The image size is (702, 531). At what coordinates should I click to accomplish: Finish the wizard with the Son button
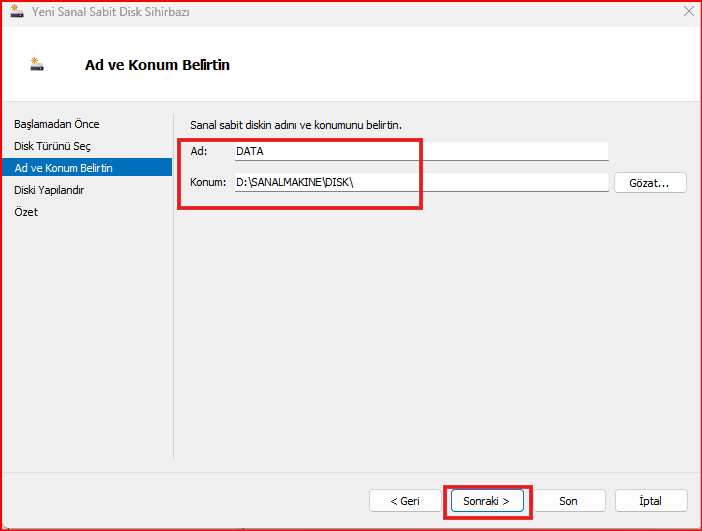(x=568, y=501)
